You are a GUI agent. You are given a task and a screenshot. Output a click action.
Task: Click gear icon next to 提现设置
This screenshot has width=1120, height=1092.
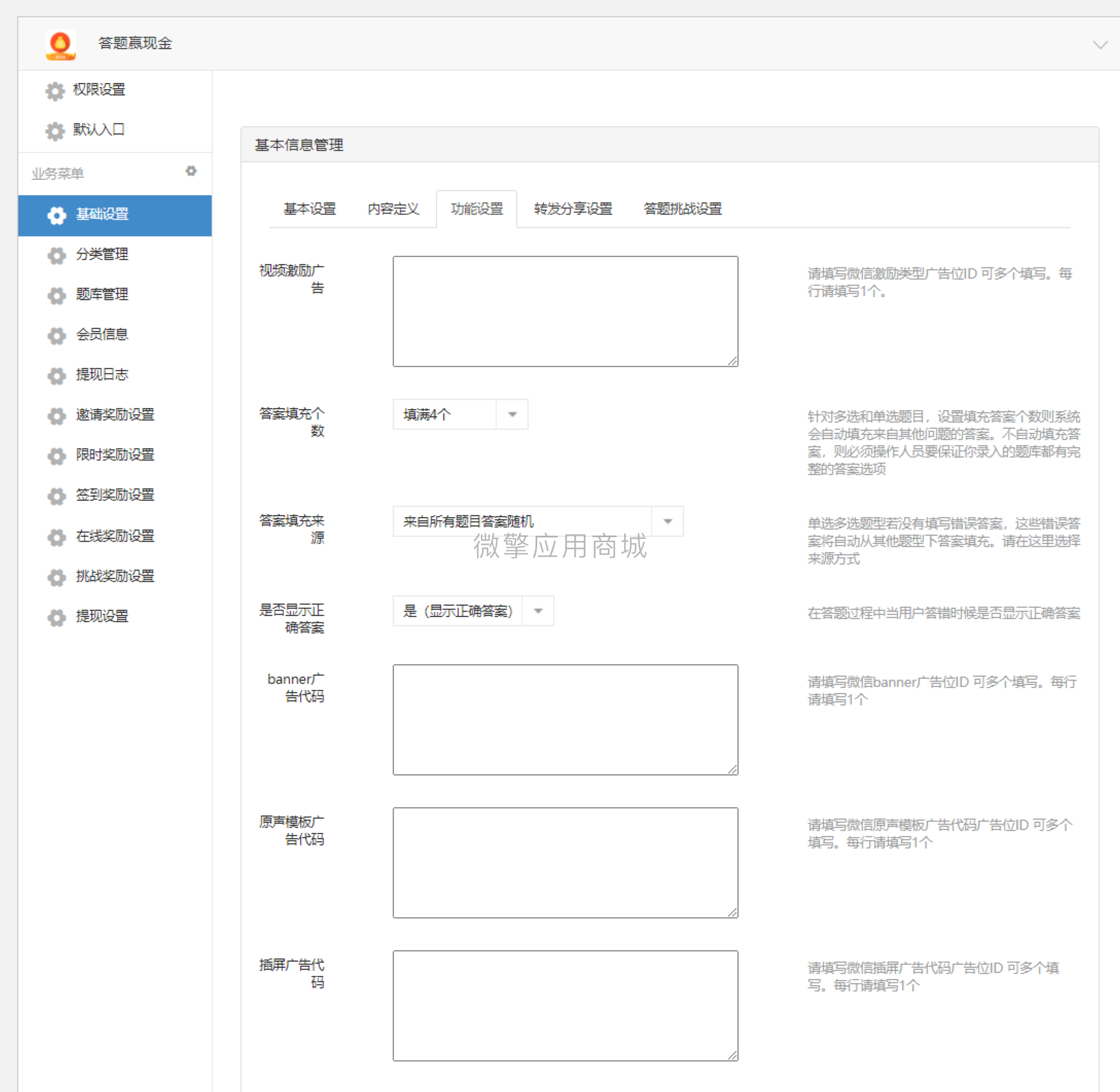point(57,618)
